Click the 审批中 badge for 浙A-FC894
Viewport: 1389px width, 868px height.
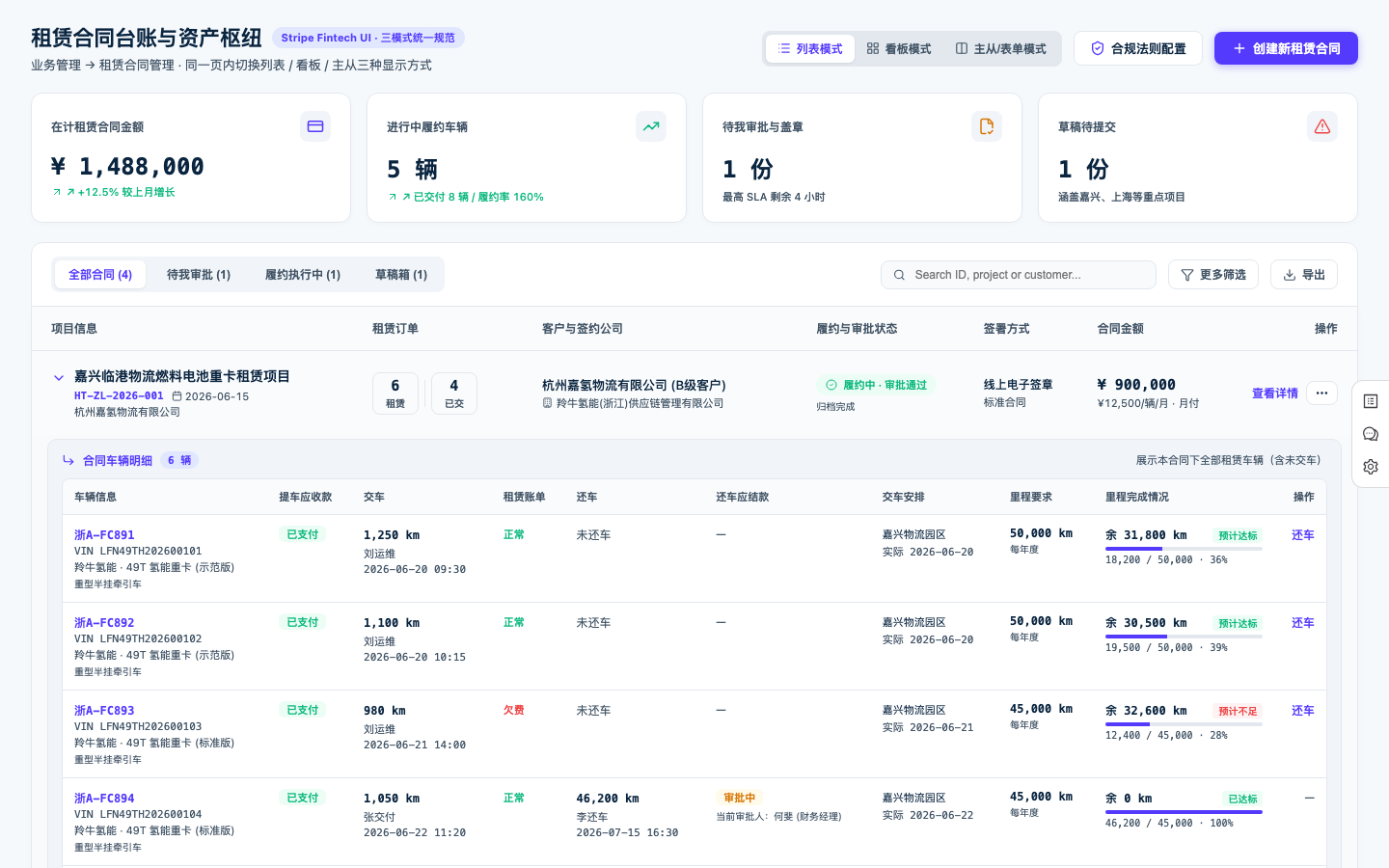(740, 798)
